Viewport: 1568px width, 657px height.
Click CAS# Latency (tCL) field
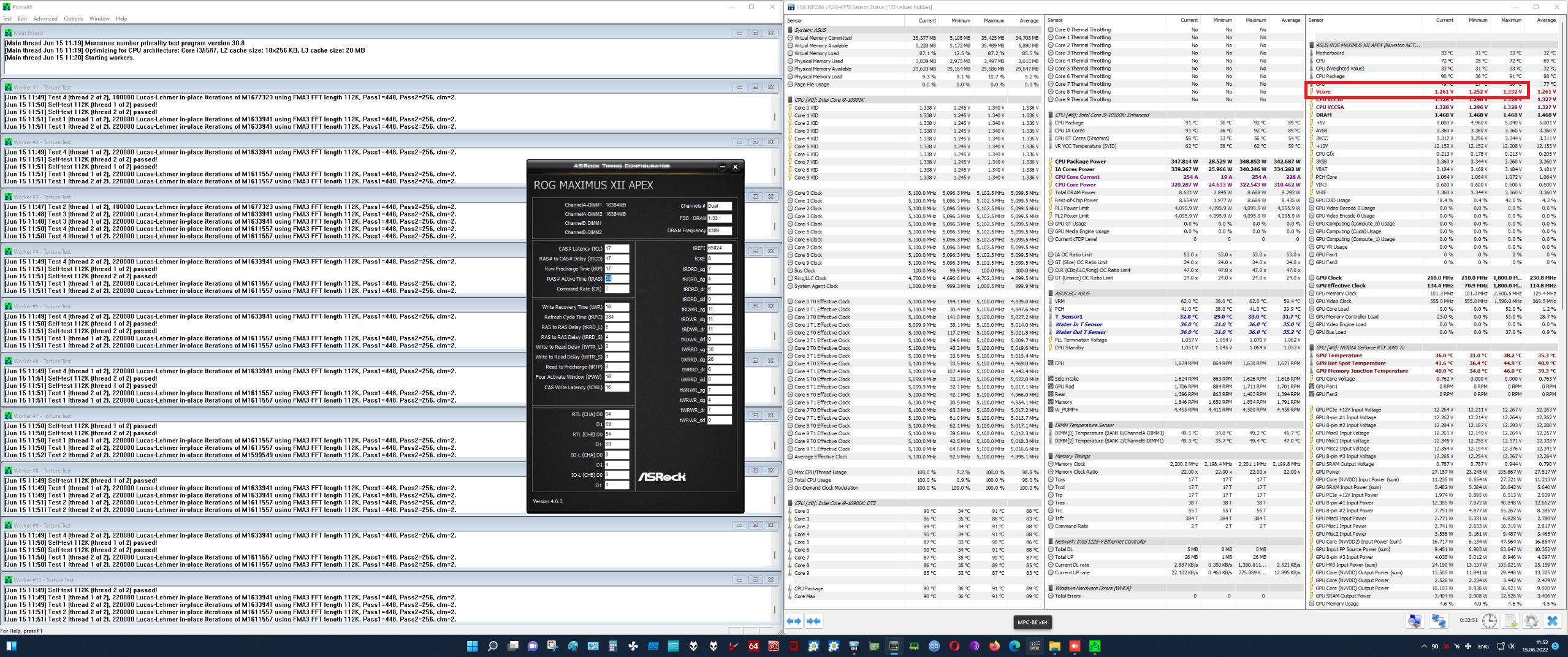tap(617, 249)
